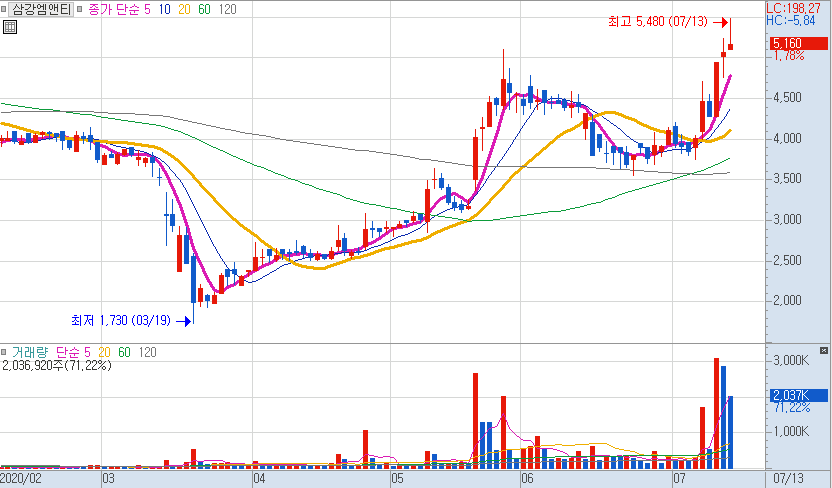
Task: Select price moving average period 5
Action: pyautogui.click(x=147, y=10)
